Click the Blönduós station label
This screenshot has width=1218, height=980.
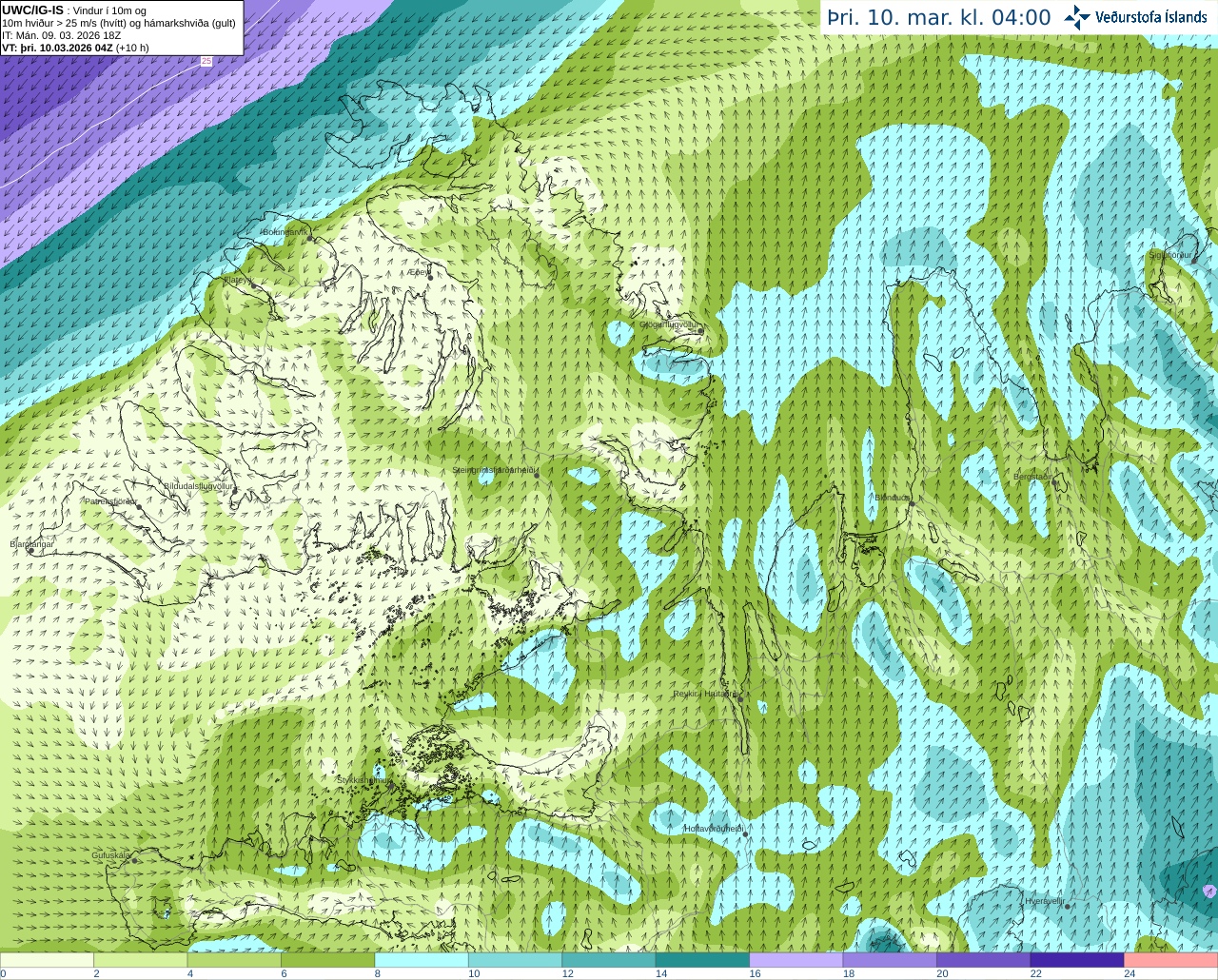click(x=892, y=497)
